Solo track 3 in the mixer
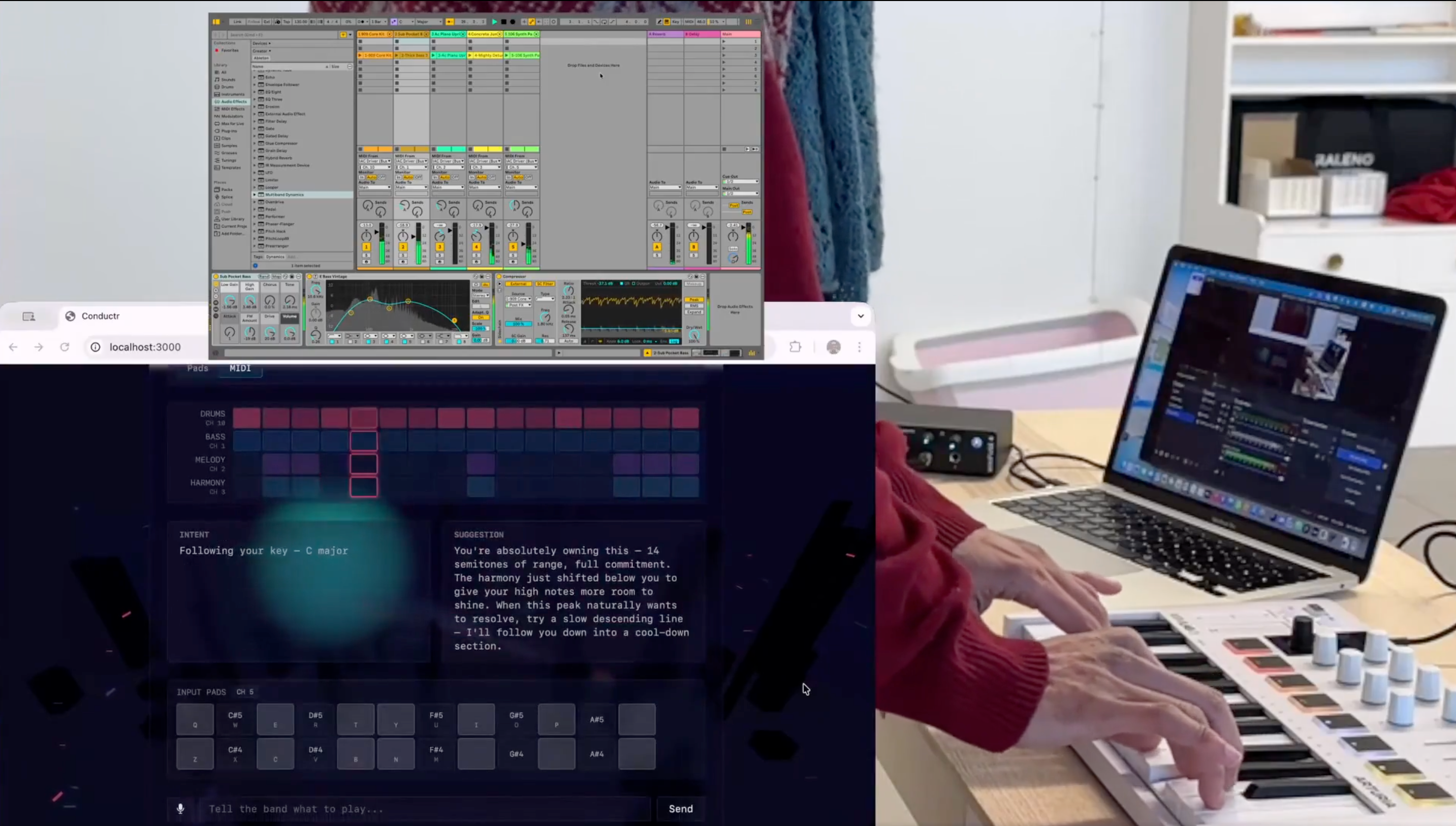The height and width of the screenshot is (826, 1456). 439,256
